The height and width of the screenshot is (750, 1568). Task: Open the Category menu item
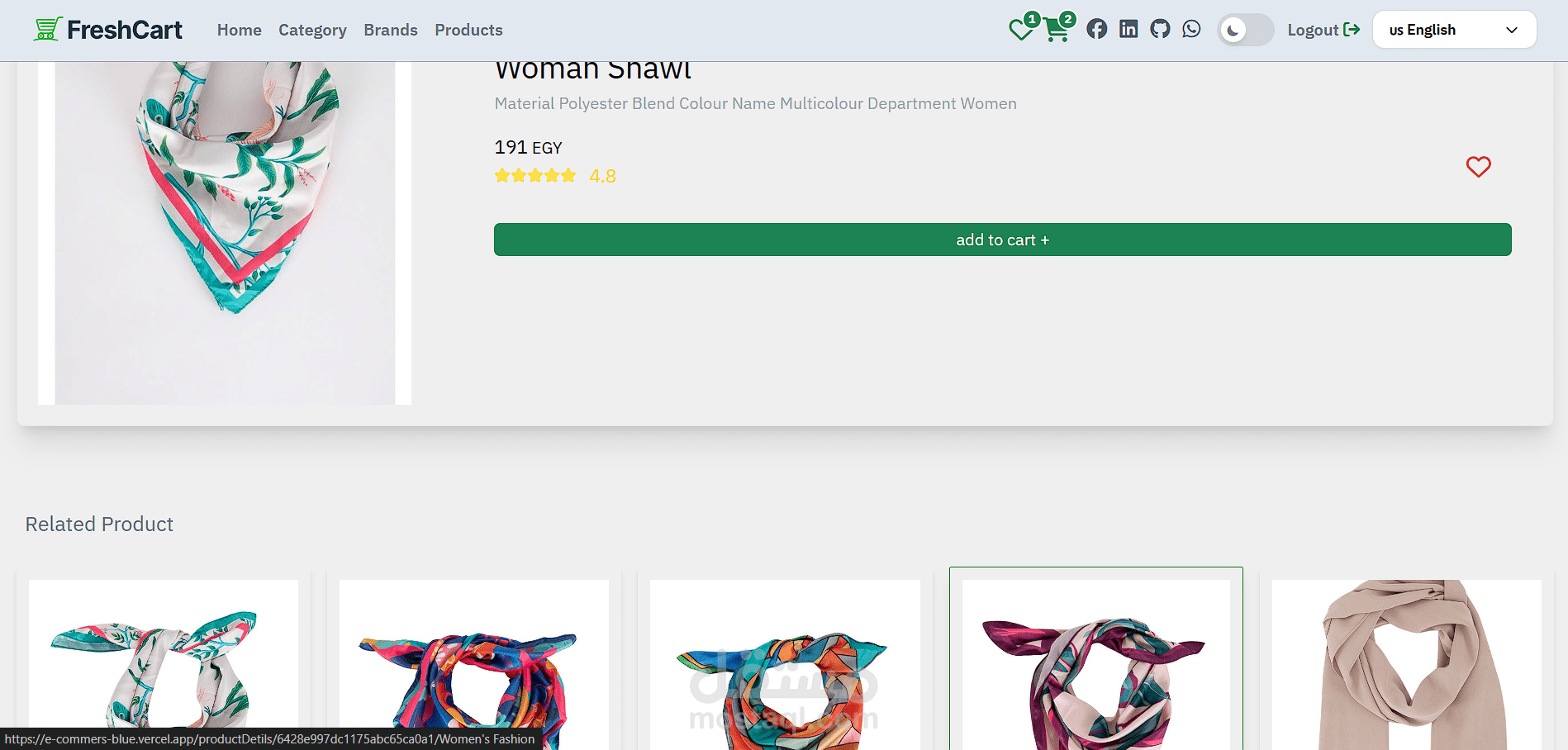(x=312, y=30)
